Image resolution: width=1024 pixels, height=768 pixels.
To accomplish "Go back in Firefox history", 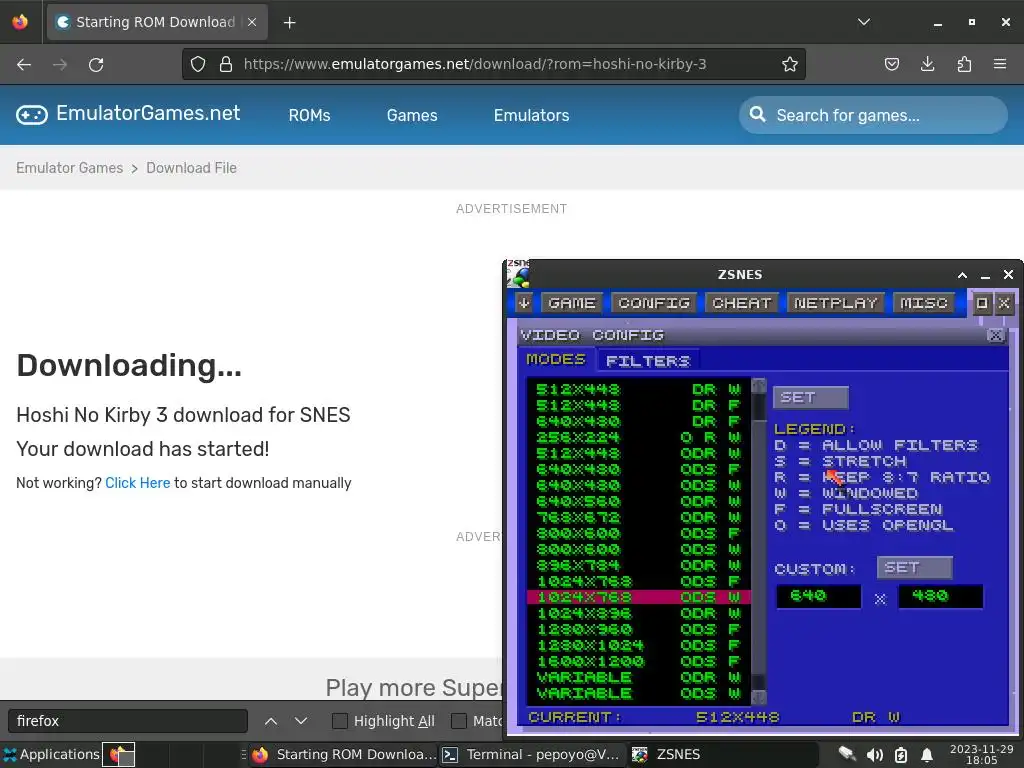I will coord(24,65).
